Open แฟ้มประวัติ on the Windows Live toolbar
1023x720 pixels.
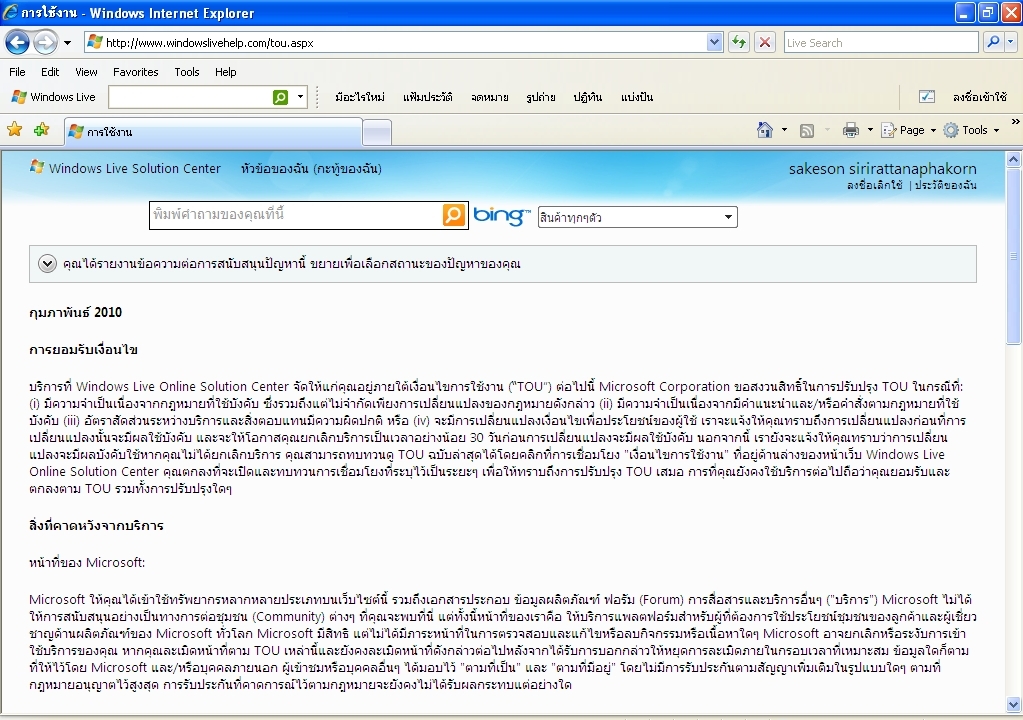click(x=427, y=97)
